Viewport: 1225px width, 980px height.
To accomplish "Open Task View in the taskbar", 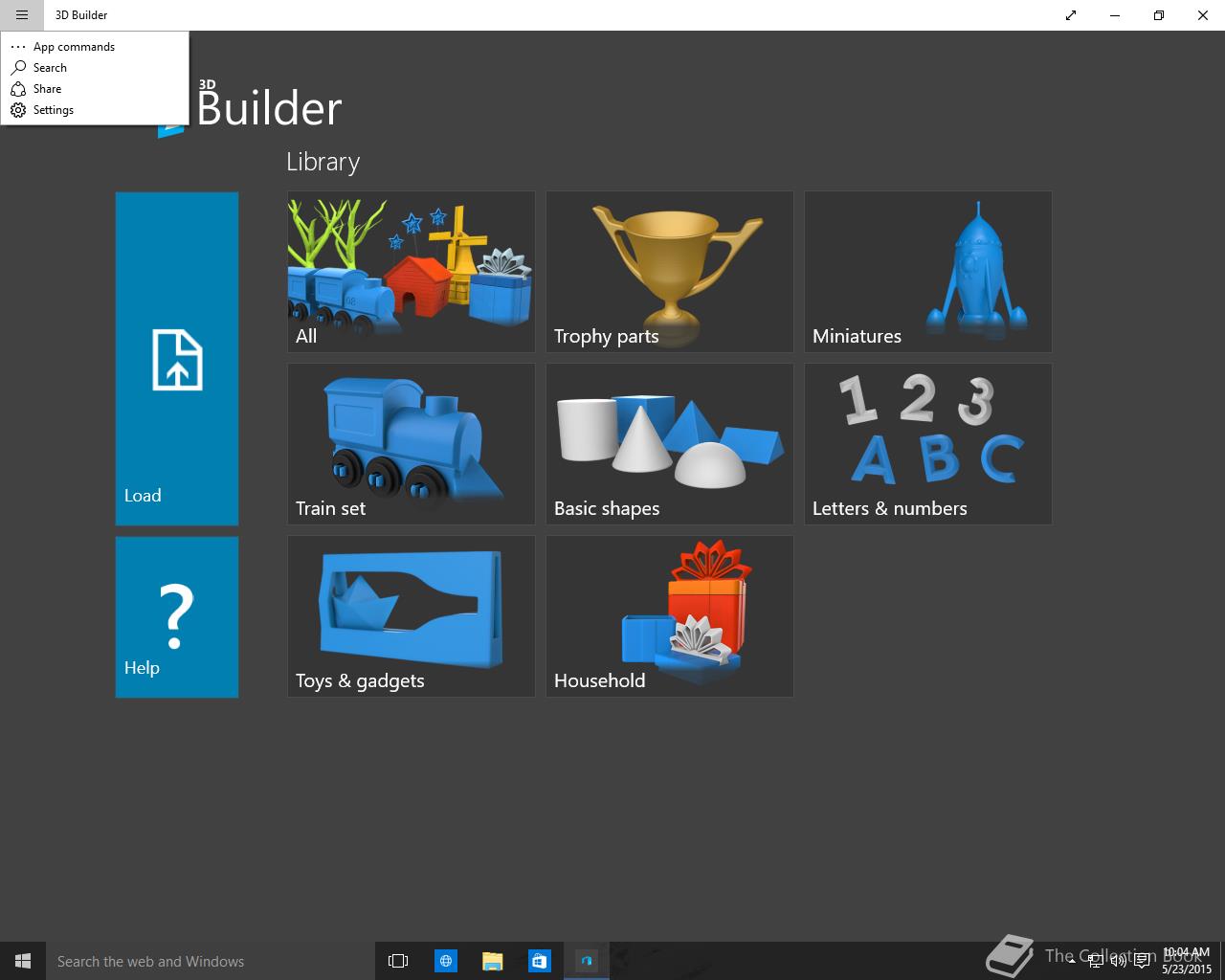I will pyautogui.click(x=398, y=961).
